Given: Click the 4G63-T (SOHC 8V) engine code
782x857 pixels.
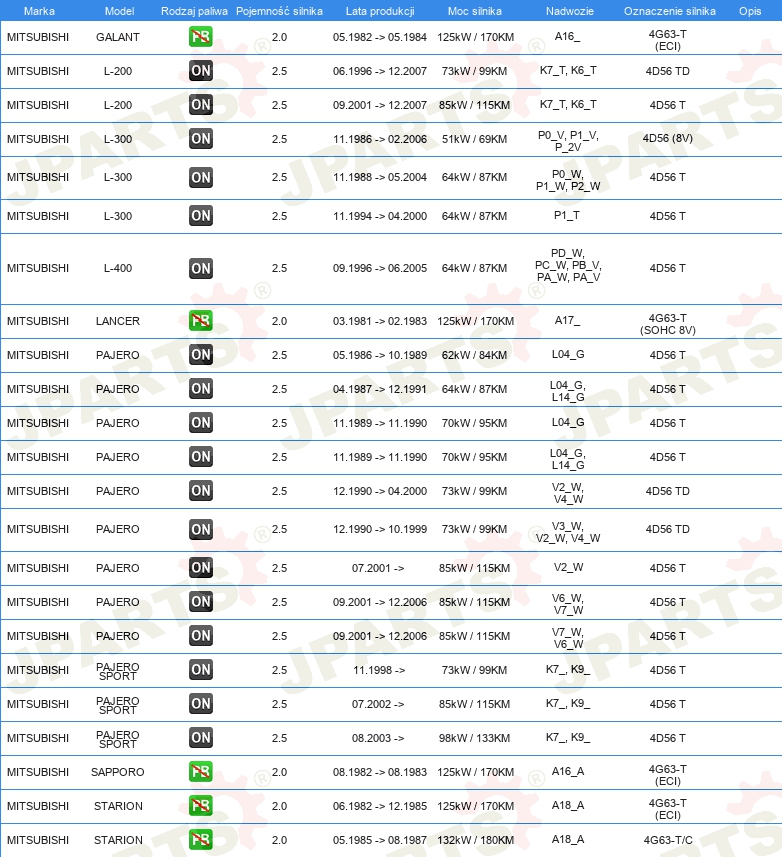Looking at the screenshot, I should point(668,324).
